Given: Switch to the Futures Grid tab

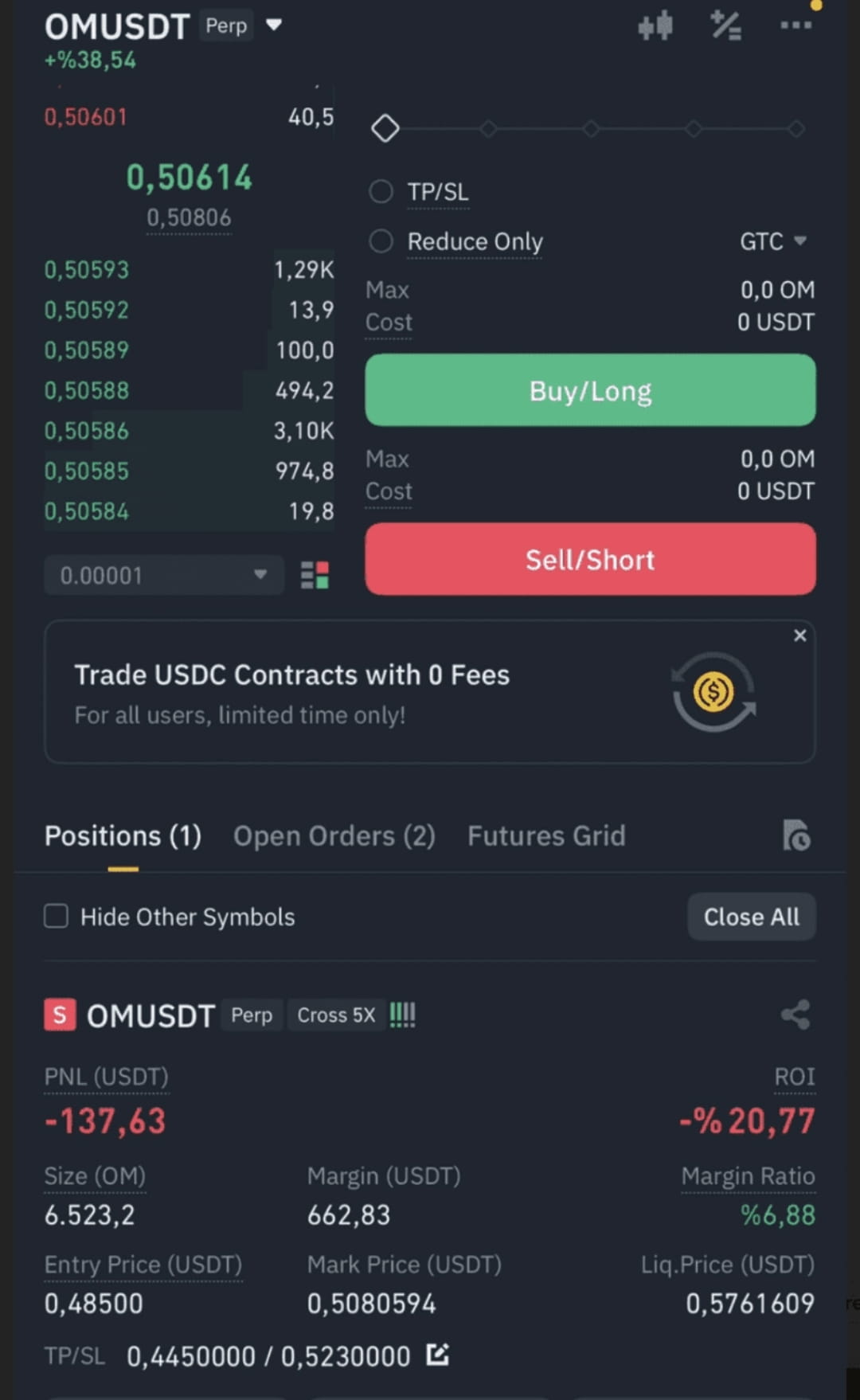Looking at the screenshot, I should point(546,835).
